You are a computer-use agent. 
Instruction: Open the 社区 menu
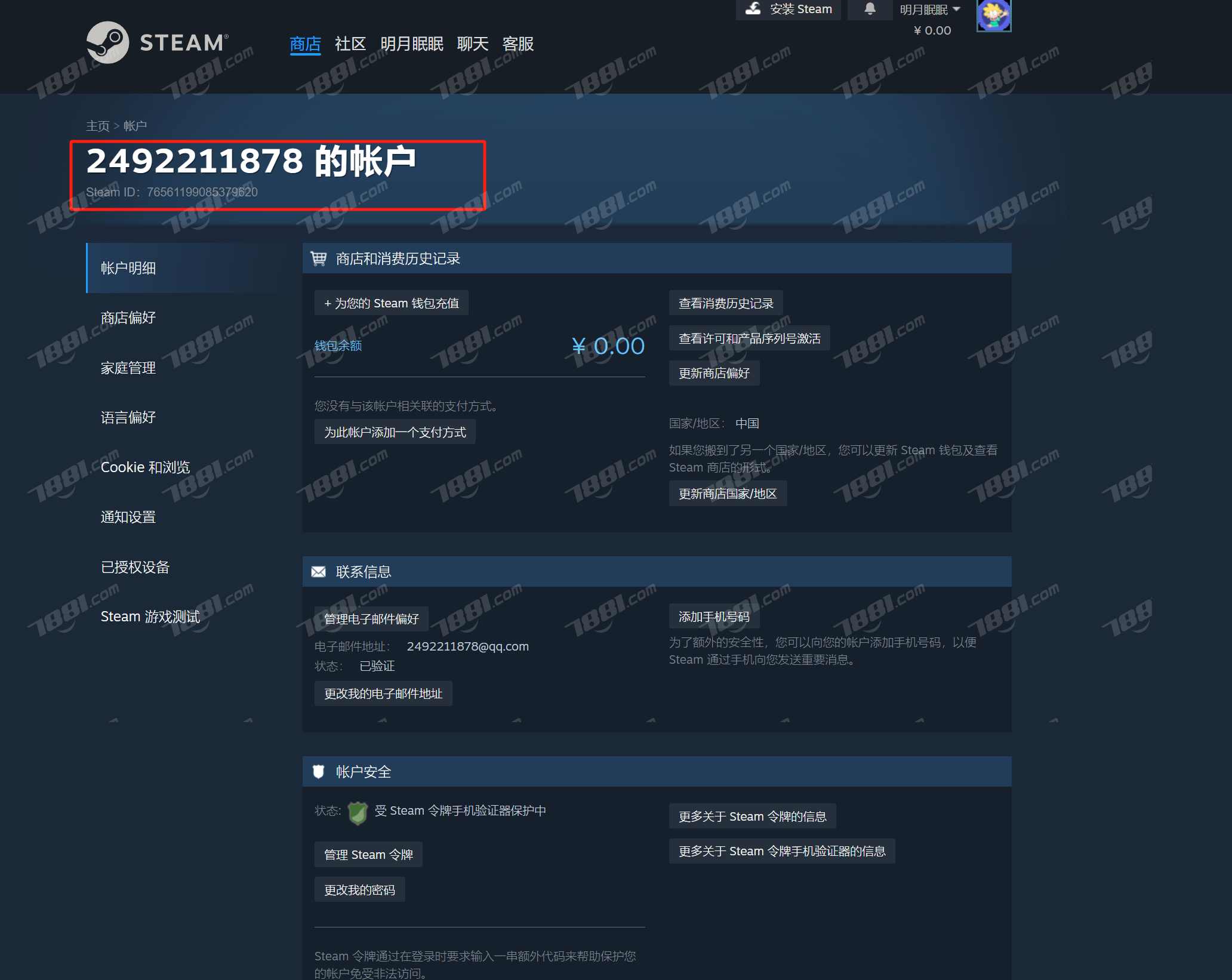tap(350, 44)
